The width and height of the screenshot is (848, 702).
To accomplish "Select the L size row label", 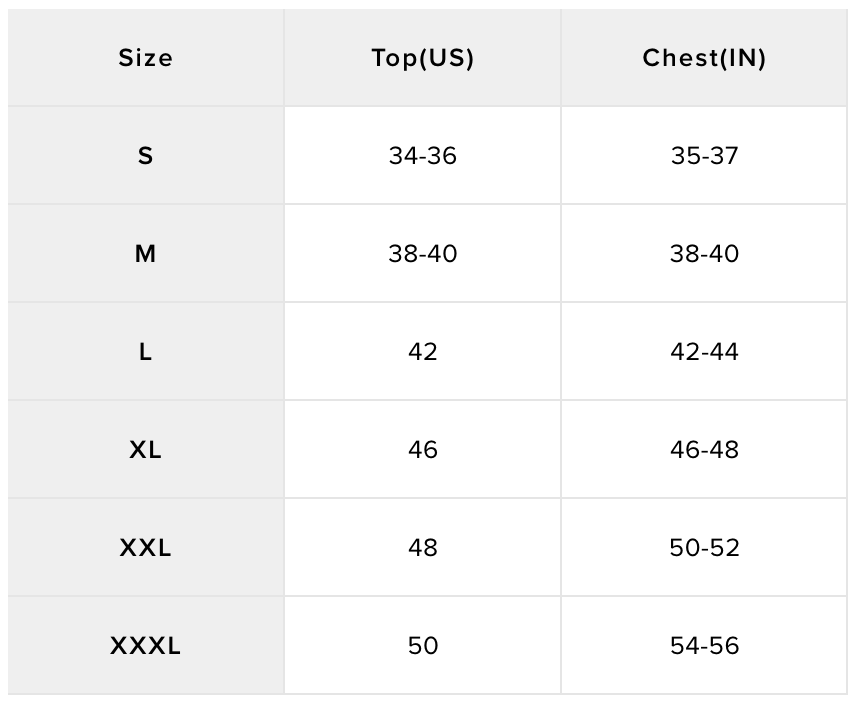I will click(x=145, y=352).
